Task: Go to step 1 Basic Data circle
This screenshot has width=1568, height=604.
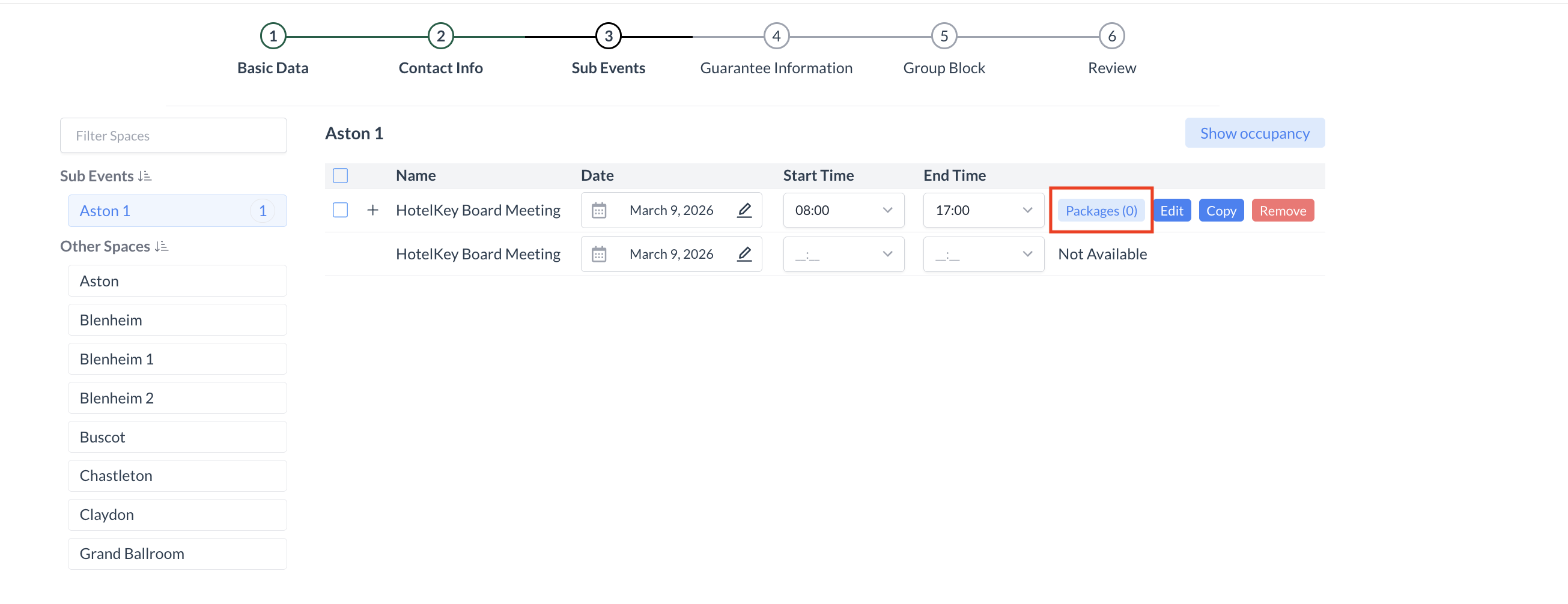Action: [x=273, y=37]
